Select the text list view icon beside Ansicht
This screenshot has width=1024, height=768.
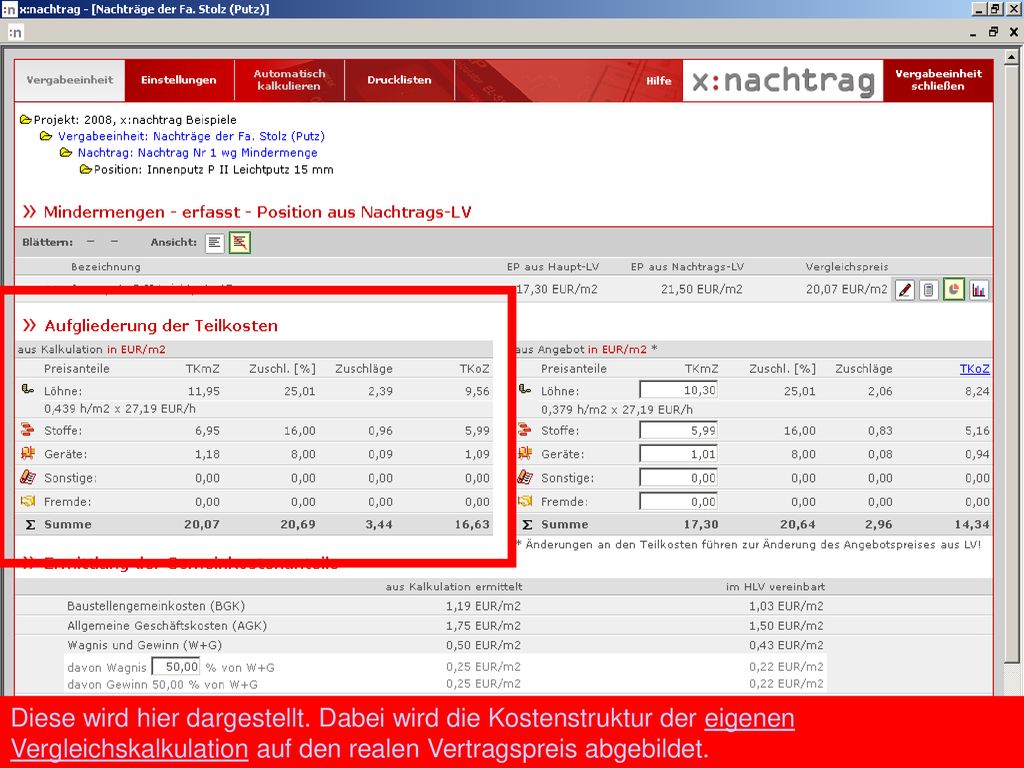(214, 243)
